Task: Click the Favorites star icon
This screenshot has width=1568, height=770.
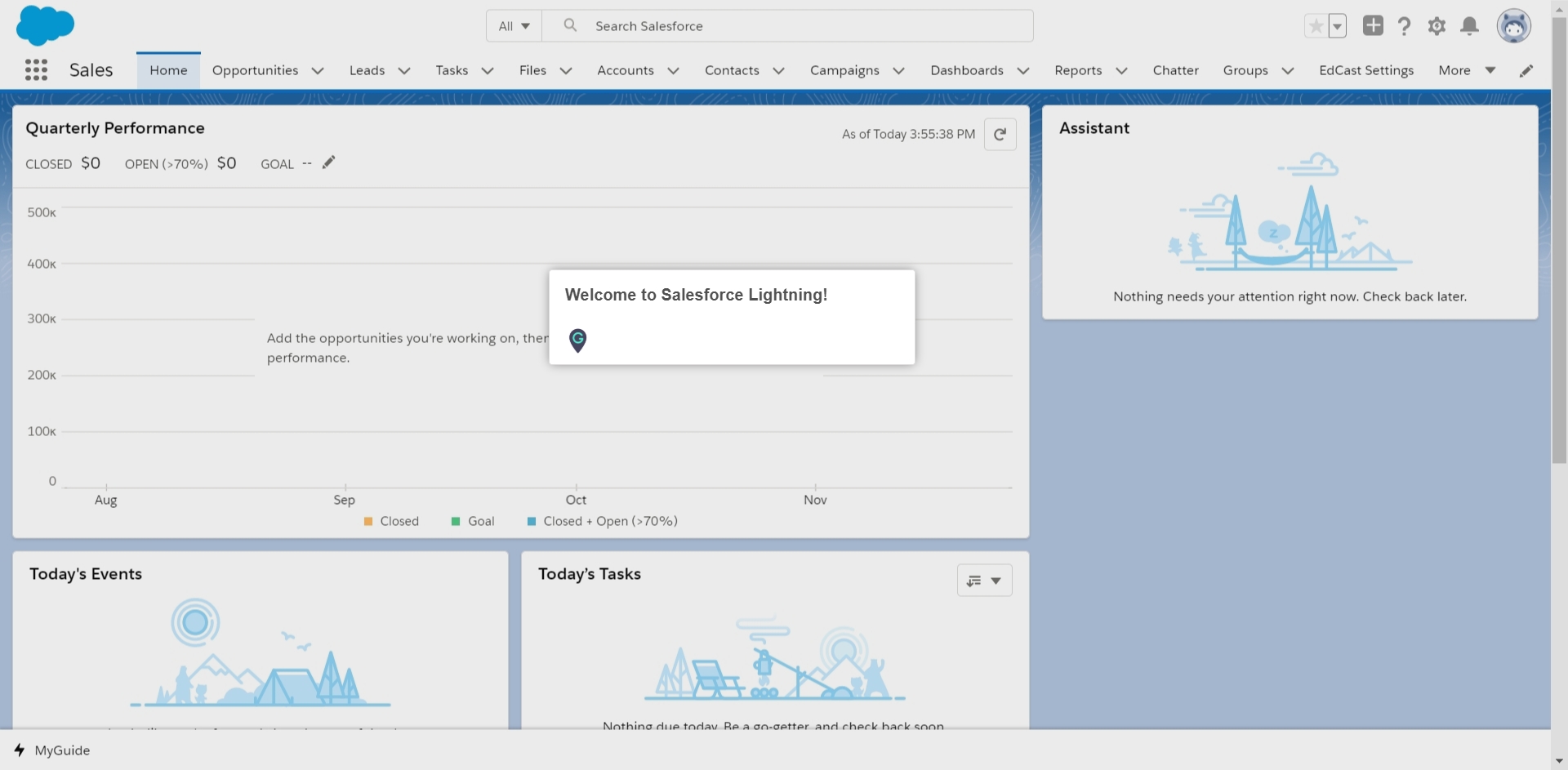Action: (x=1316, y=26)
